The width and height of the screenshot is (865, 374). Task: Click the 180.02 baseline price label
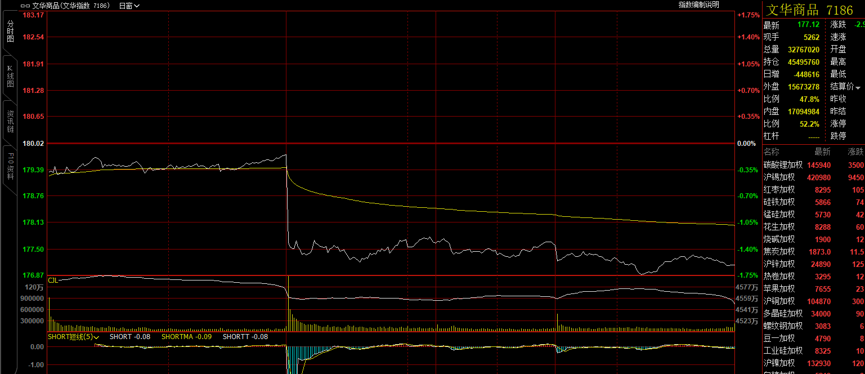33,143
